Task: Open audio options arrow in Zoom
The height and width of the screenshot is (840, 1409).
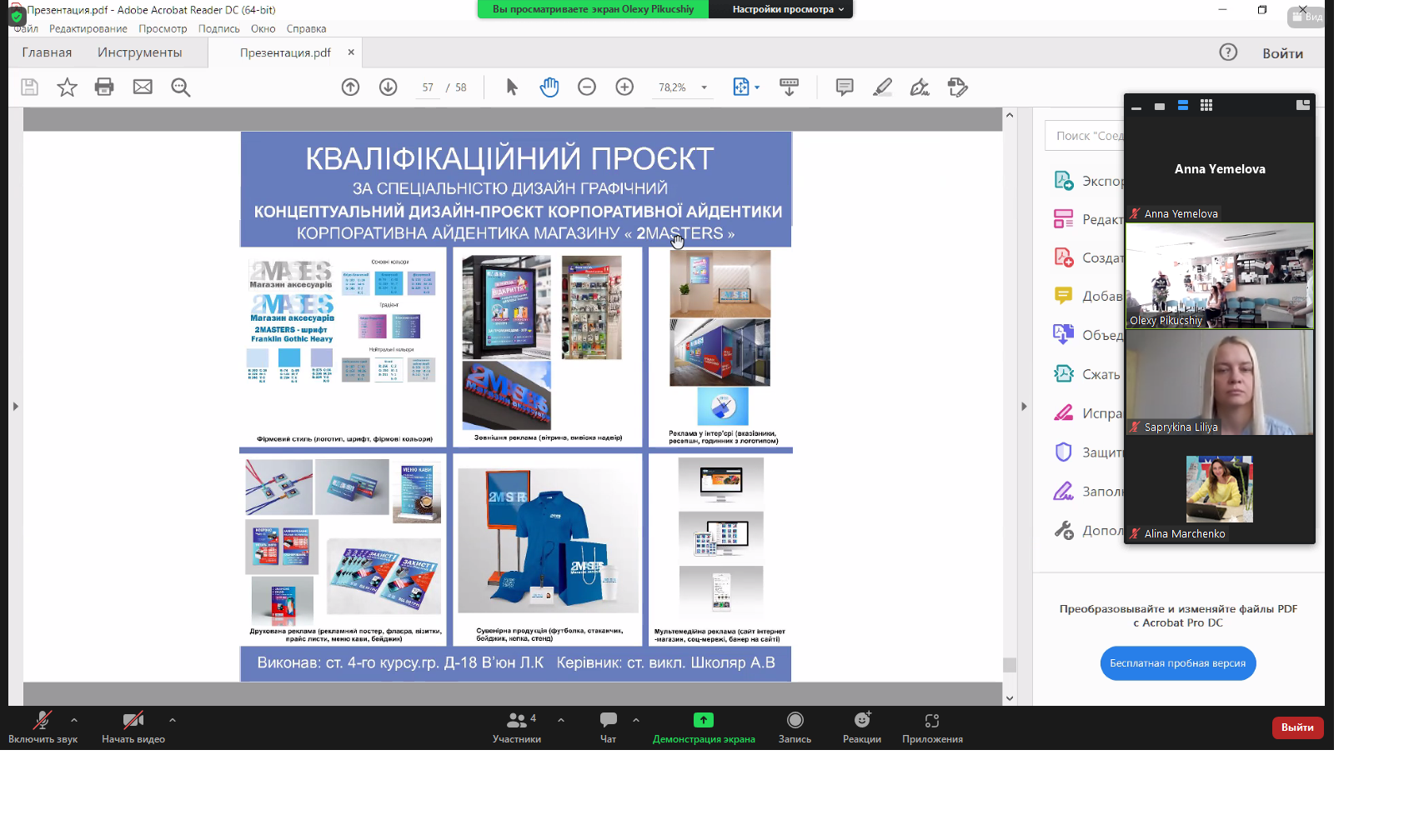Action: pyautogui.click(x=74, y=719)
